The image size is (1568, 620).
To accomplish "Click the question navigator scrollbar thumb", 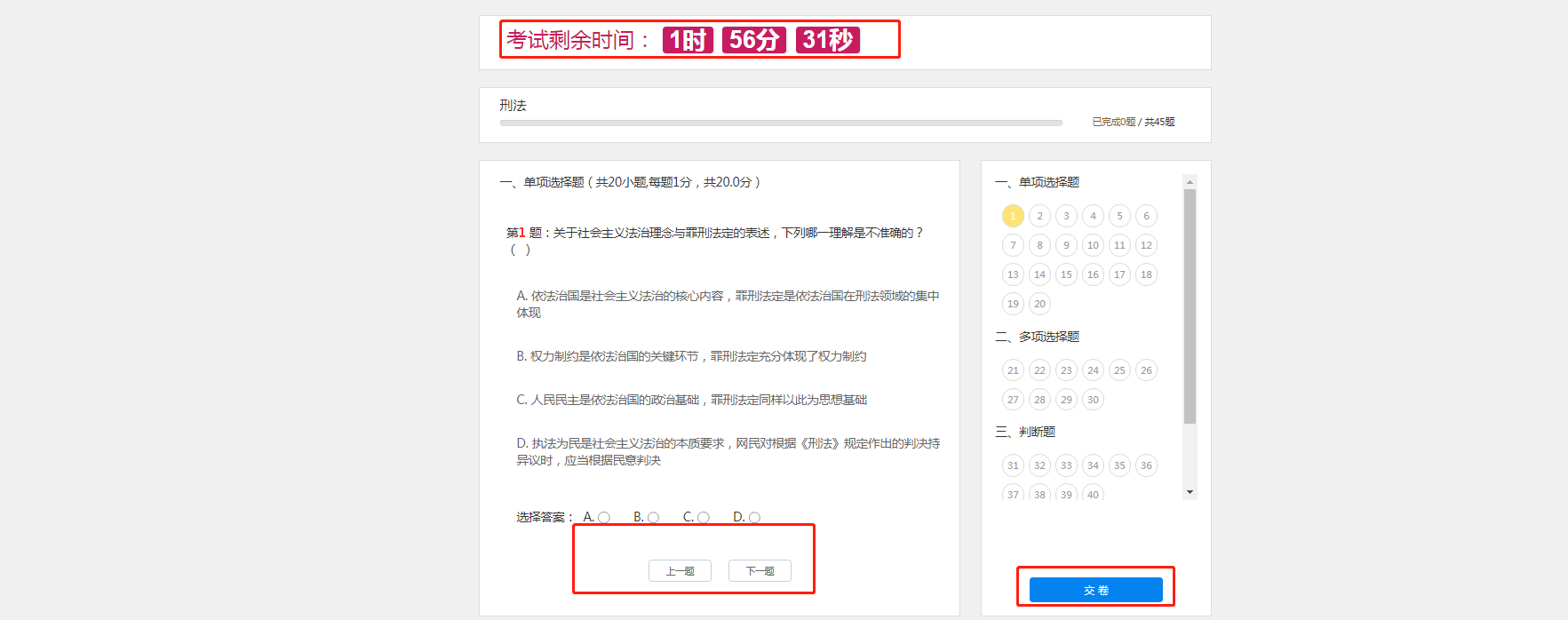I will coord(1190,306).
